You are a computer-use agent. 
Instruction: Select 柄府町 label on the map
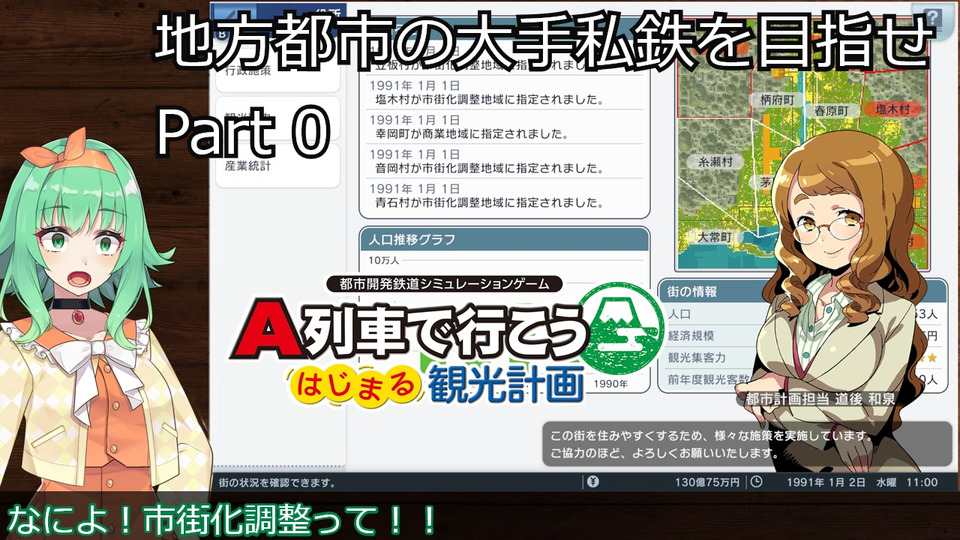(777, 100)
